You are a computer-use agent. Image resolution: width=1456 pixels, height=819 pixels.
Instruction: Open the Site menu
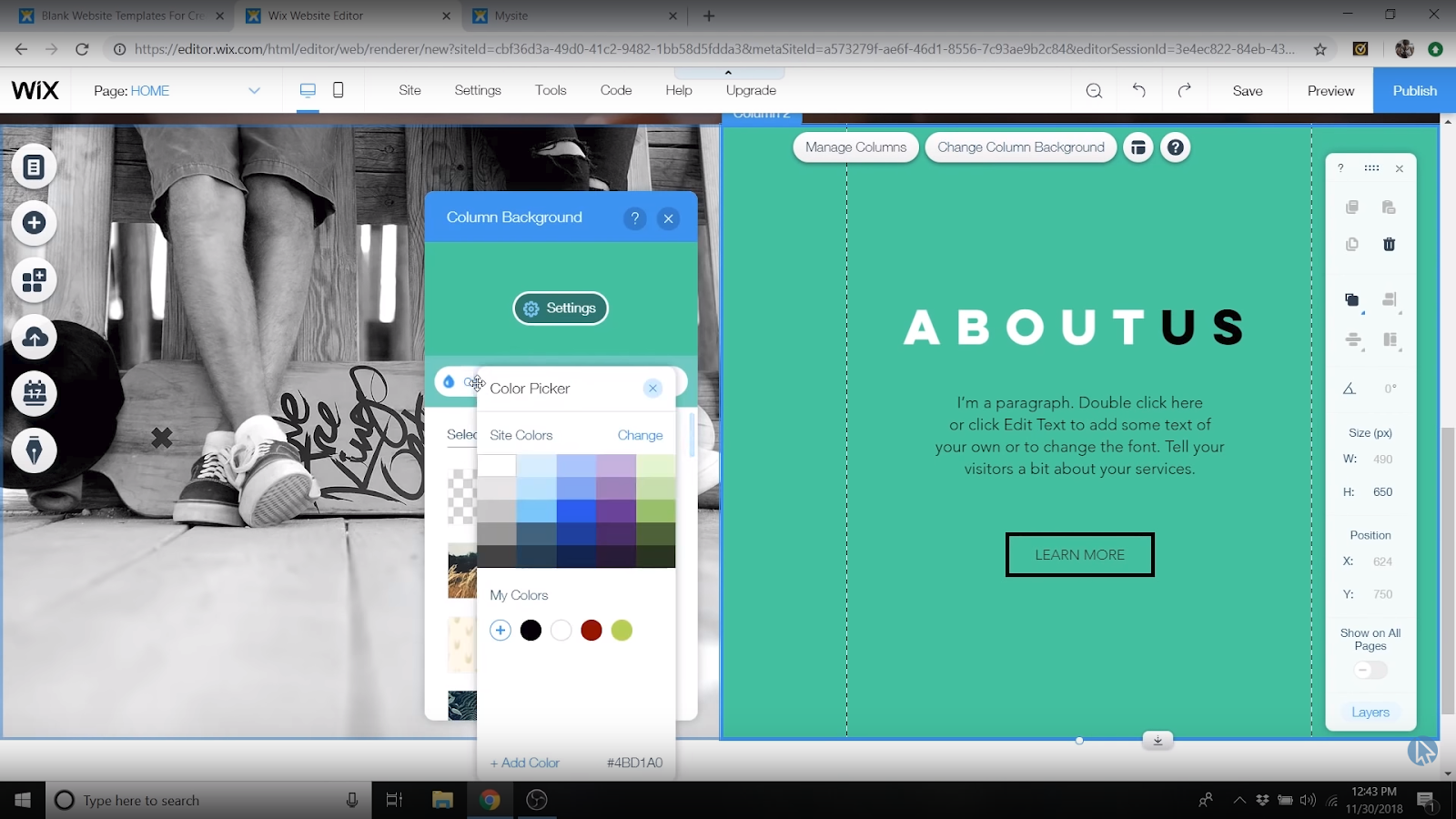pyautogui.click(x=409, y=90)
